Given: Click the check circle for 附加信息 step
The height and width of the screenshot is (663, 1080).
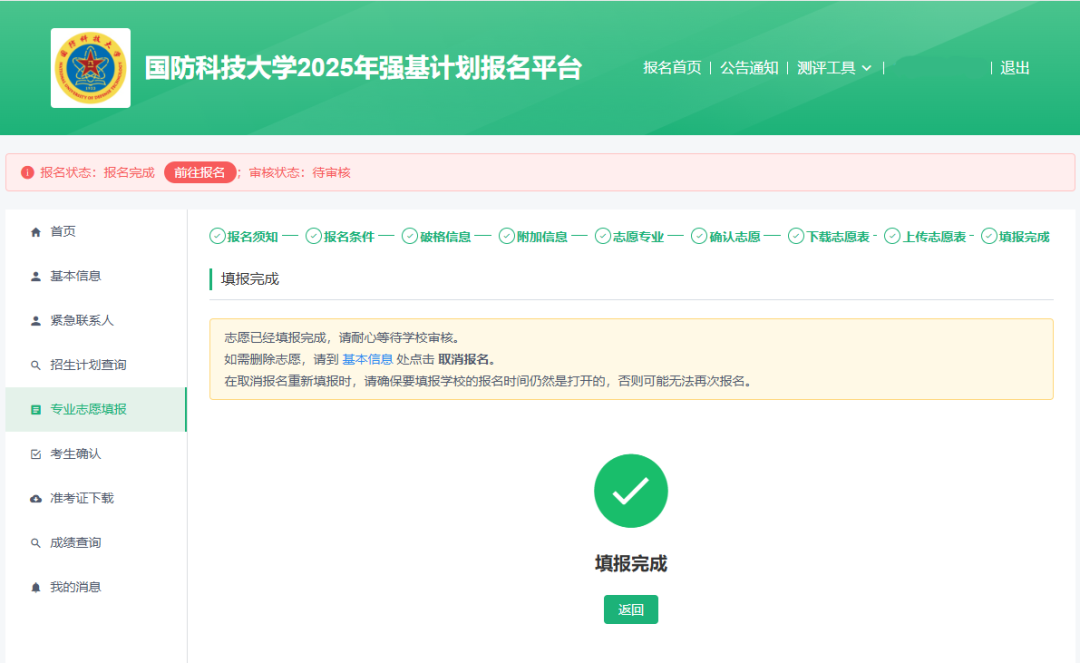Looking at the screenshot, I should (x=507, y=237).
